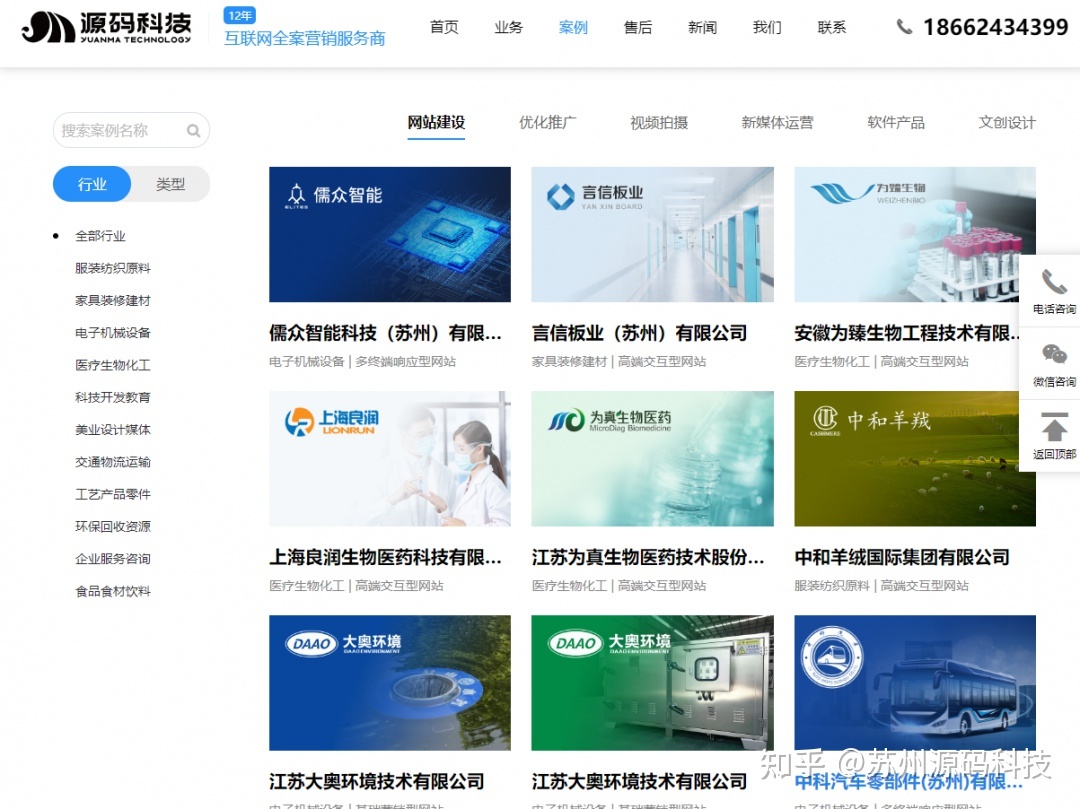Click title 儒众智能科技（苏州）有限...
Viewport: 1080px width, 809px height.
385,334
